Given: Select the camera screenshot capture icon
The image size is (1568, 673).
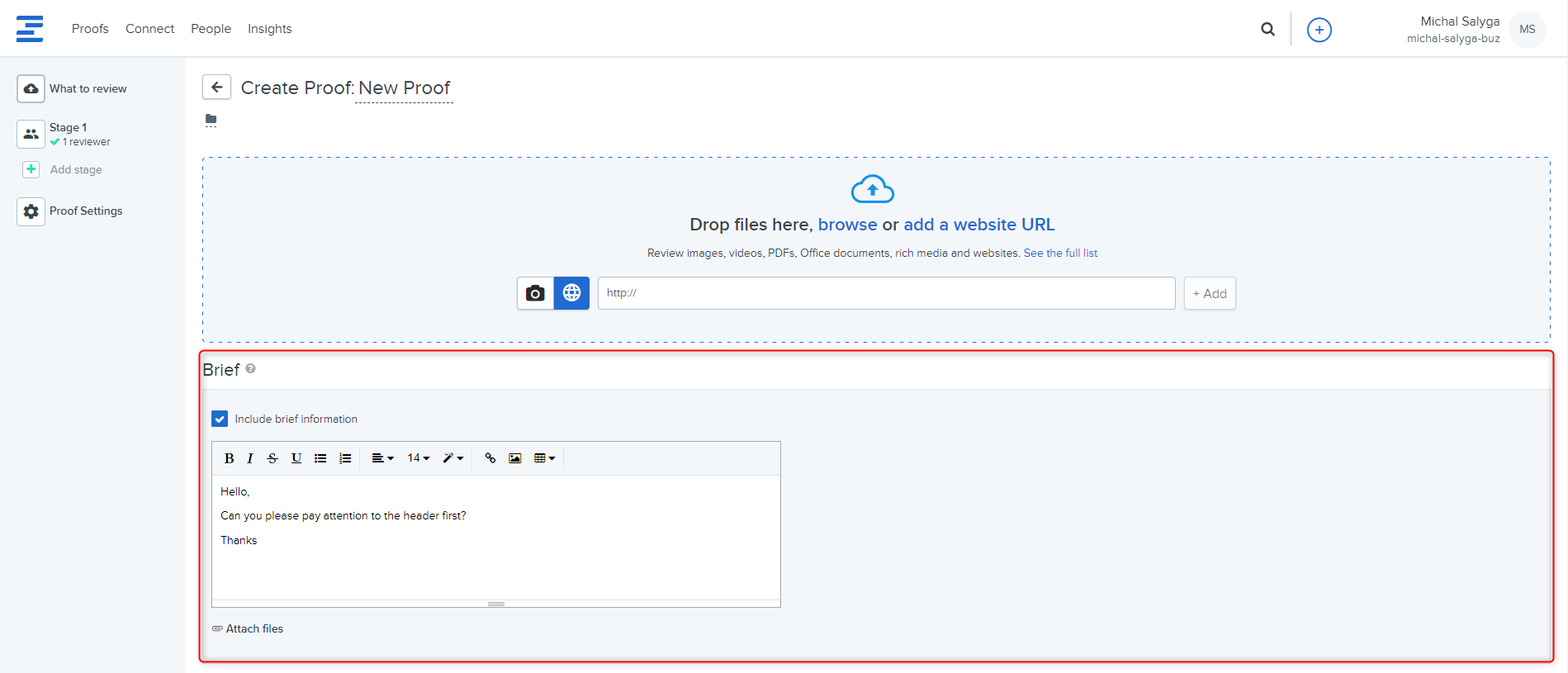Looking at the screenshot, I should pos(535,293).
